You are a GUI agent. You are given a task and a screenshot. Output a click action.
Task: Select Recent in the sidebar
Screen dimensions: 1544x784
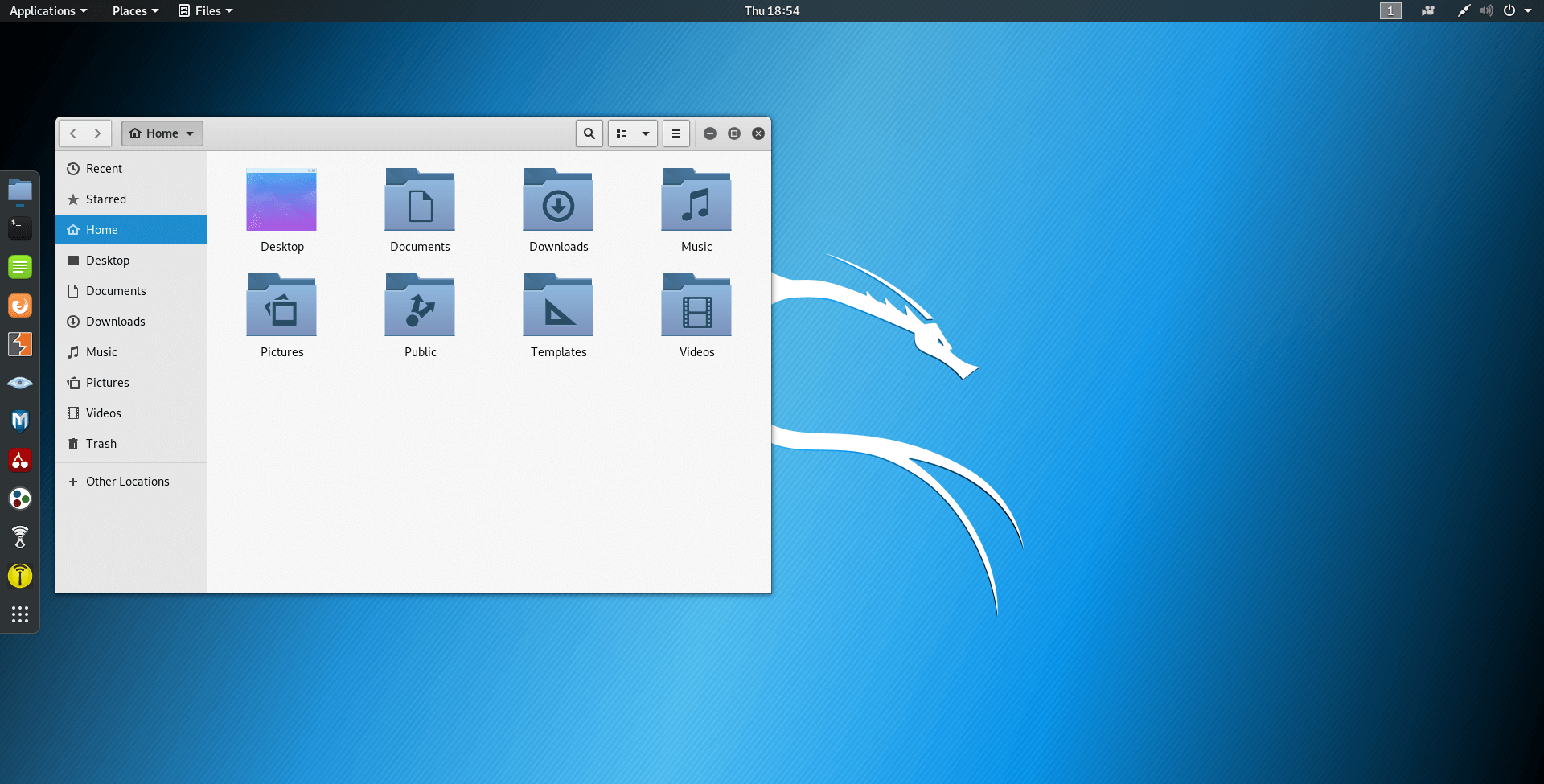pyautogui.click(x=131, y=169)
